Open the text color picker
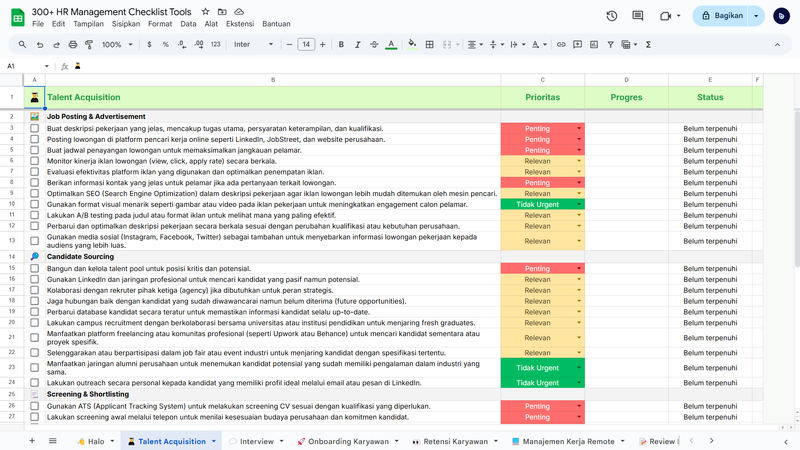Screen dimensions: 800x450 (391, 45)
